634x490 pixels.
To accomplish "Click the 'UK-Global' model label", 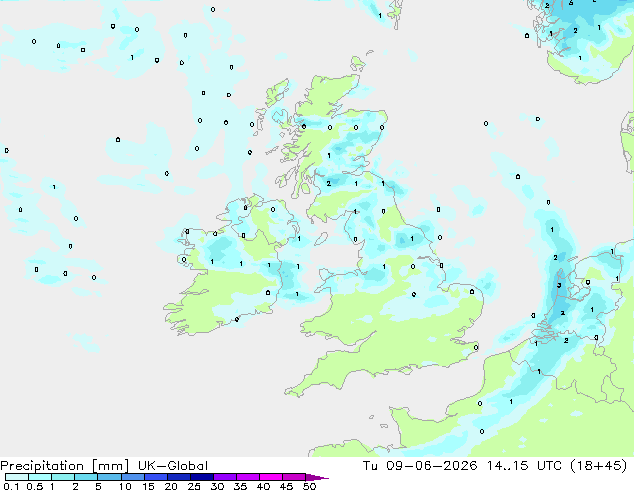I will coord(173,466).
